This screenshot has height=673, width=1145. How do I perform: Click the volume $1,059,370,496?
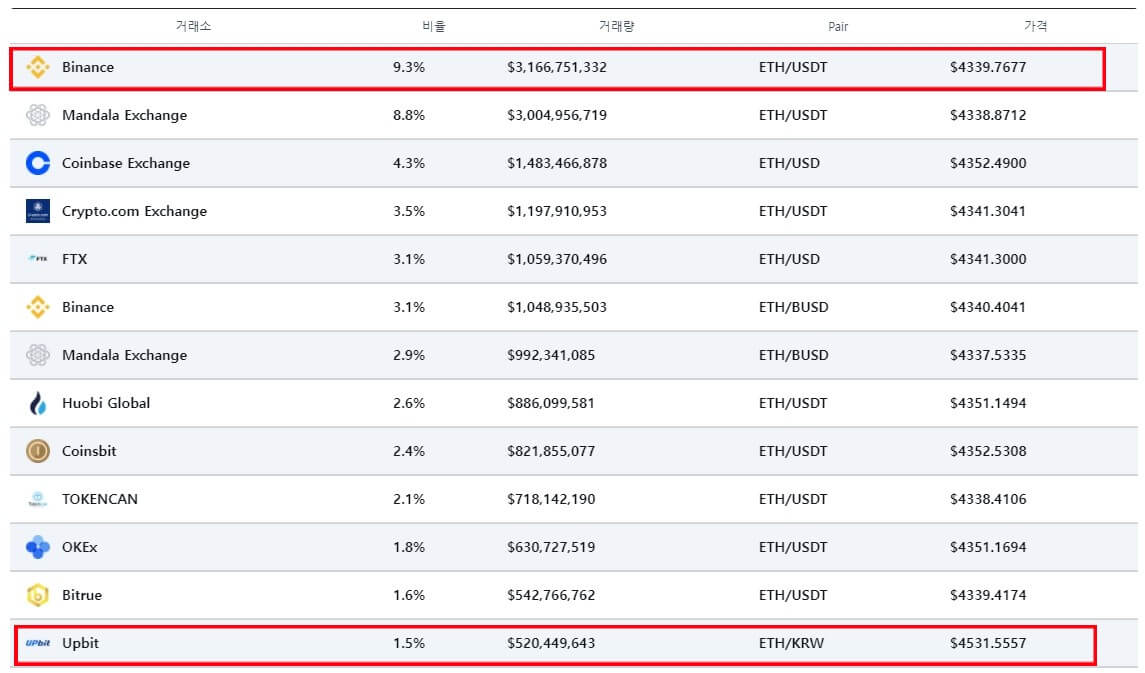[557, 259]
